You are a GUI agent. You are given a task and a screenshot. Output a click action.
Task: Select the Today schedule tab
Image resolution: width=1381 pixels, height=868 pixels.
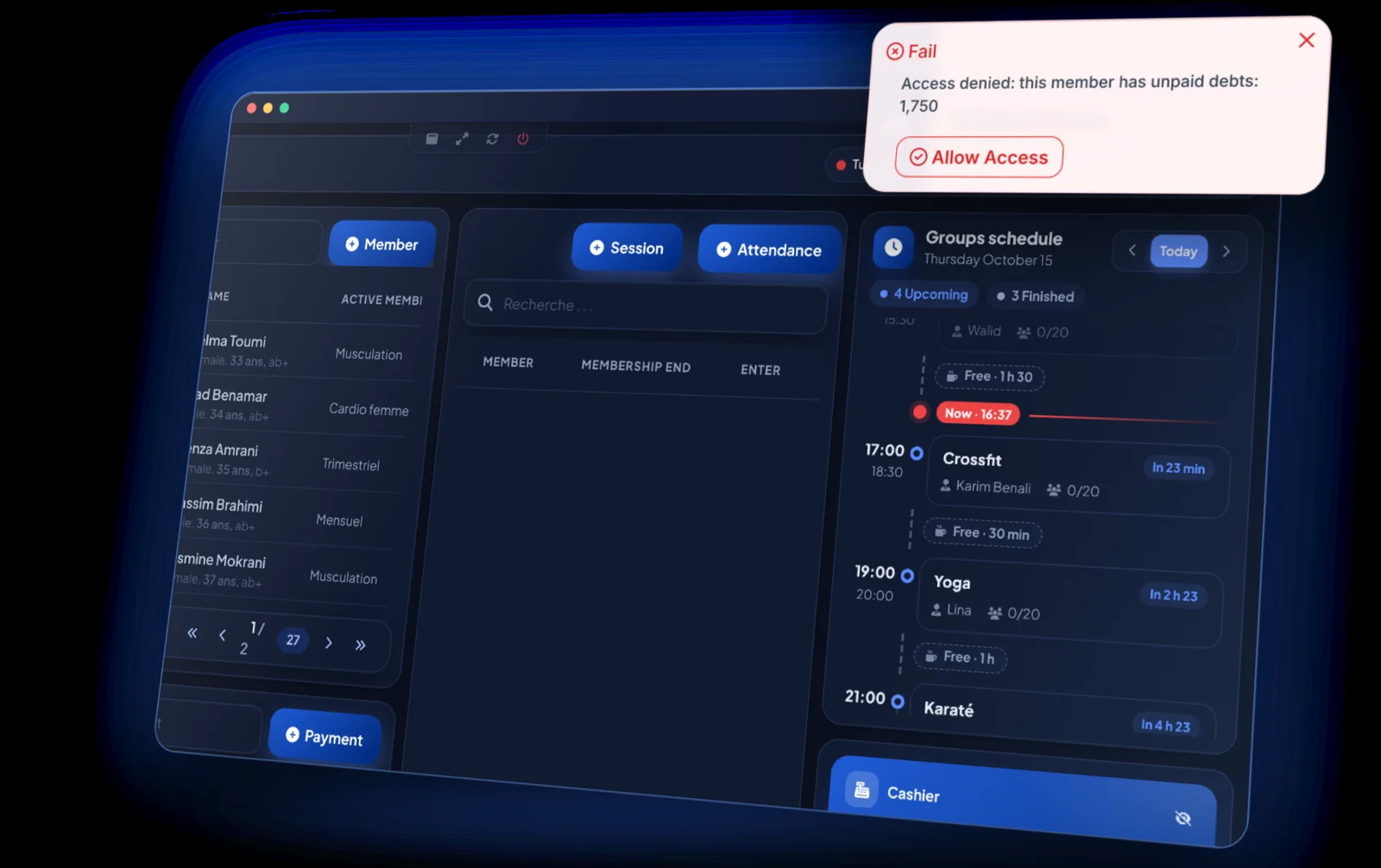click(x=1178, y=251)
